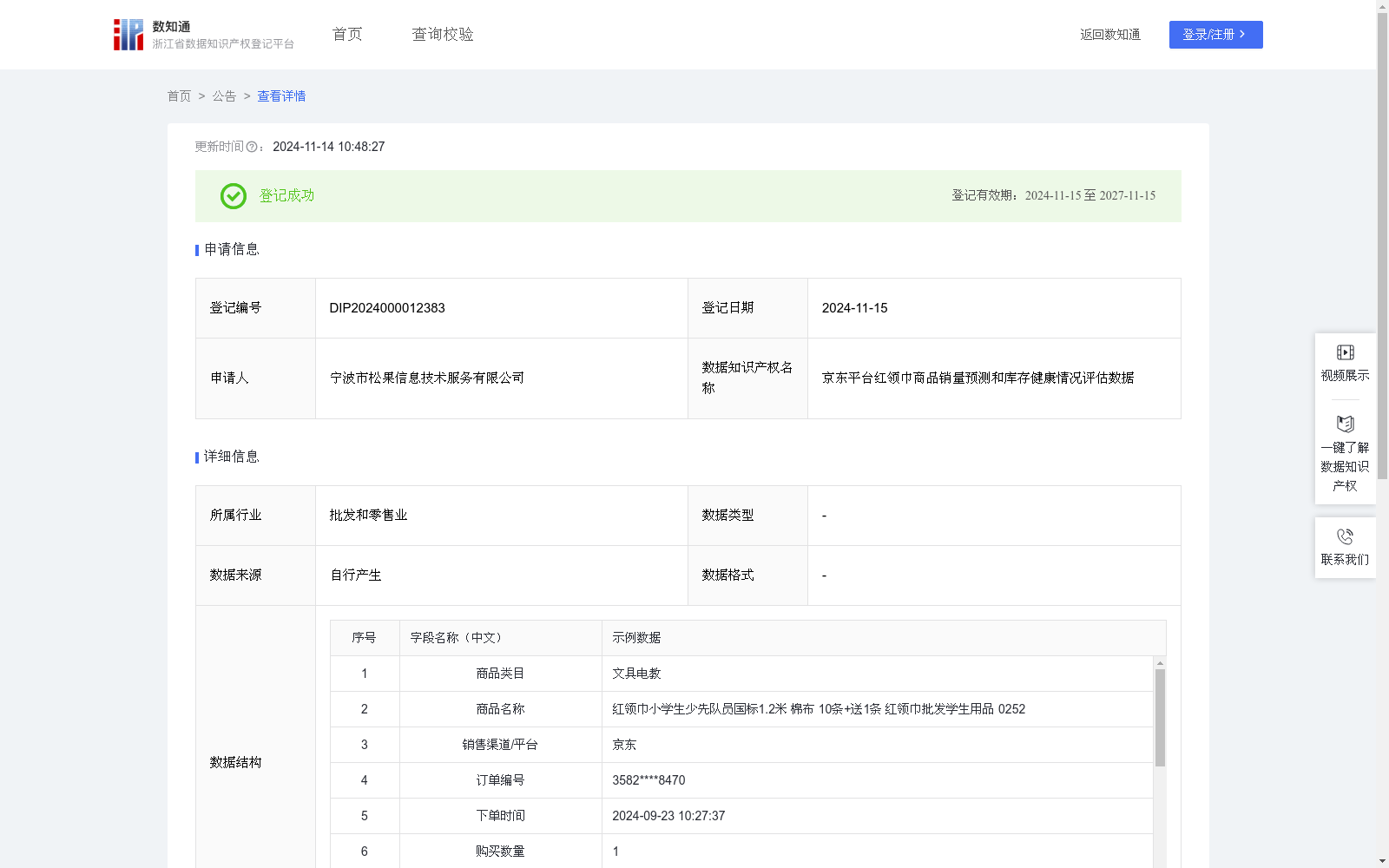This screenshot has width=1389, height=868.
Task: Select the name 京东平台红领巾商品销量预测和库存健康情况评估数据
Action: (x=978, y=378)
